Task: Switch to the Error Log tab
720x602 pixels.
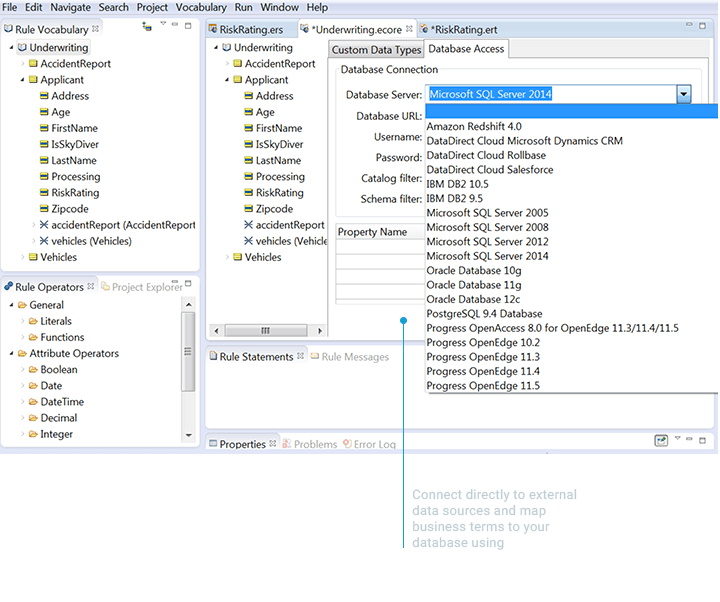Action: (x=370, y=444)
